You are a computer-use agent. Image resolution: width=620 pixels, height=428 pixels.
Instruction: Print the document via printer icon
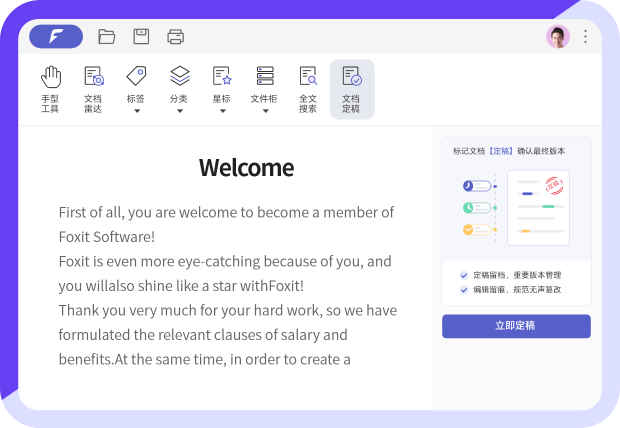coord(176,37)
